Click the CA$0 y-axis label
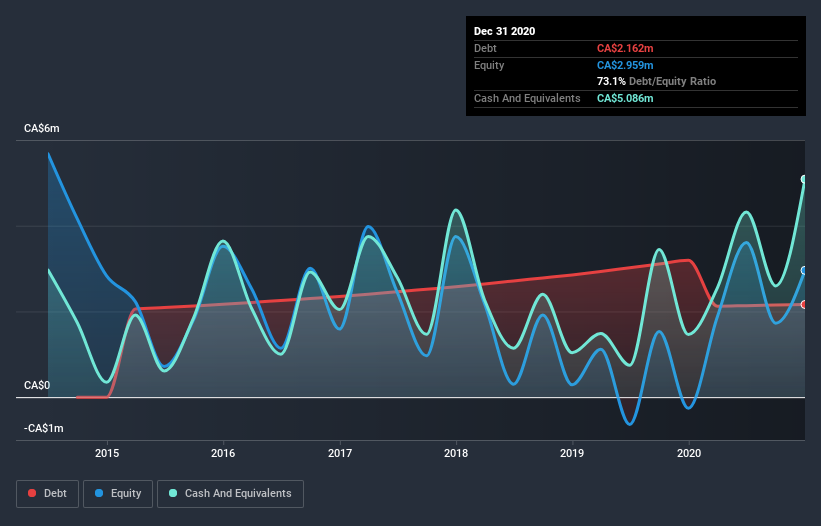Image resolution: width=821 pixels, height=526 pixels. (37, 386)
